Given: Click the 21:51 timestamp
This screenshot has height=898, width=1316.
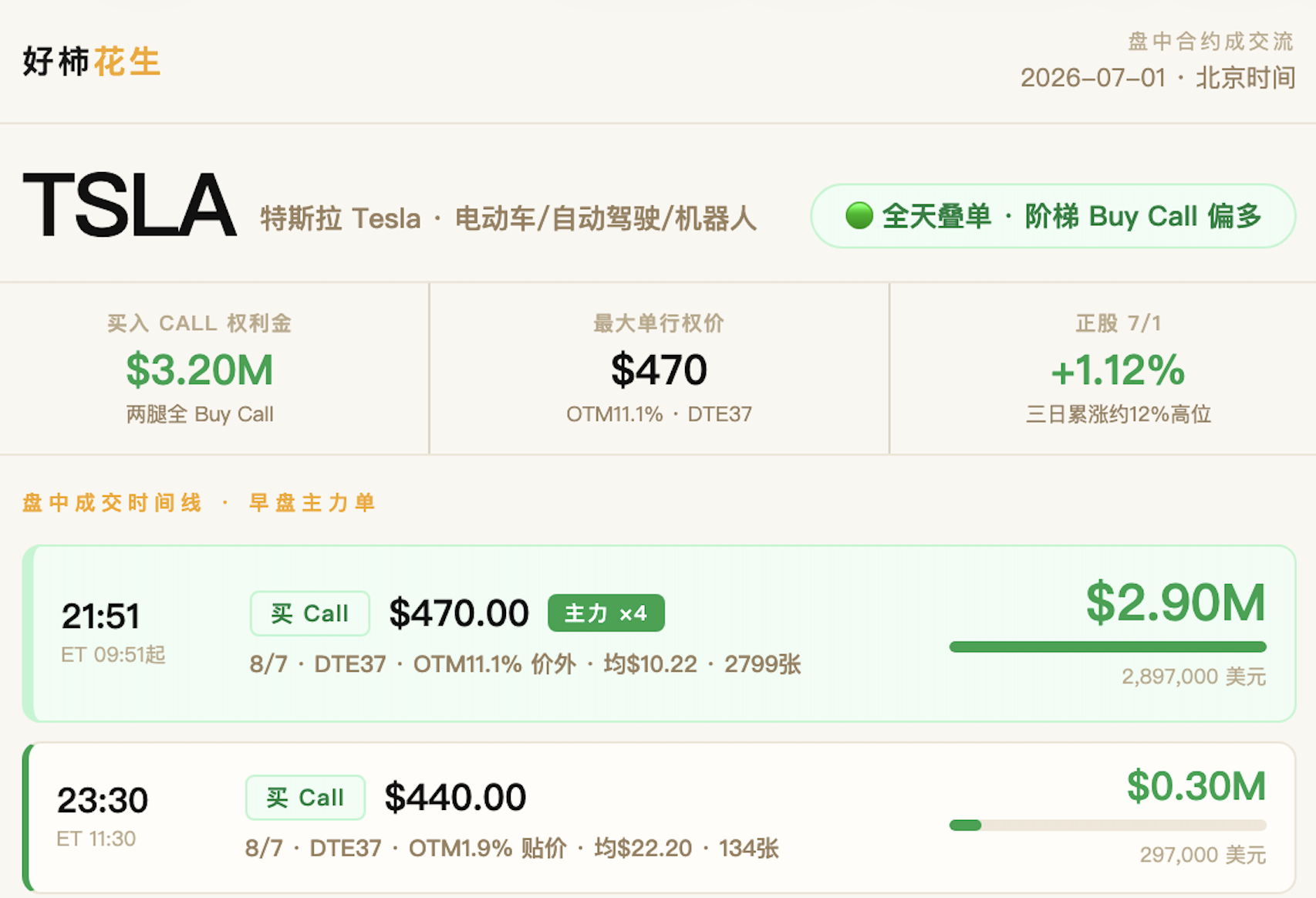Looking at the screenshot, I should 101,616.
